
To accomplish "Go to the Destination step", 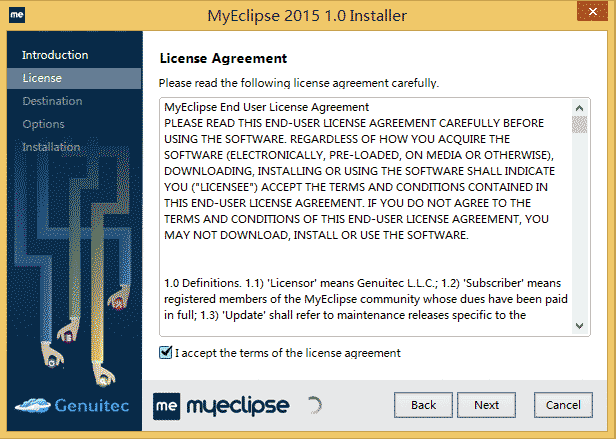I will [x=52, y=101].
